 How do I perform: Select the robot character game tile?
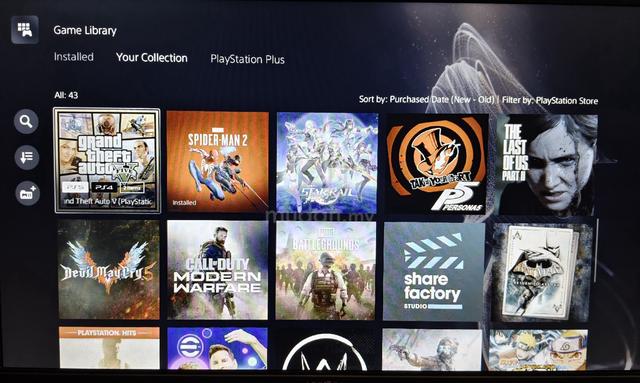[x=432, y=350]
